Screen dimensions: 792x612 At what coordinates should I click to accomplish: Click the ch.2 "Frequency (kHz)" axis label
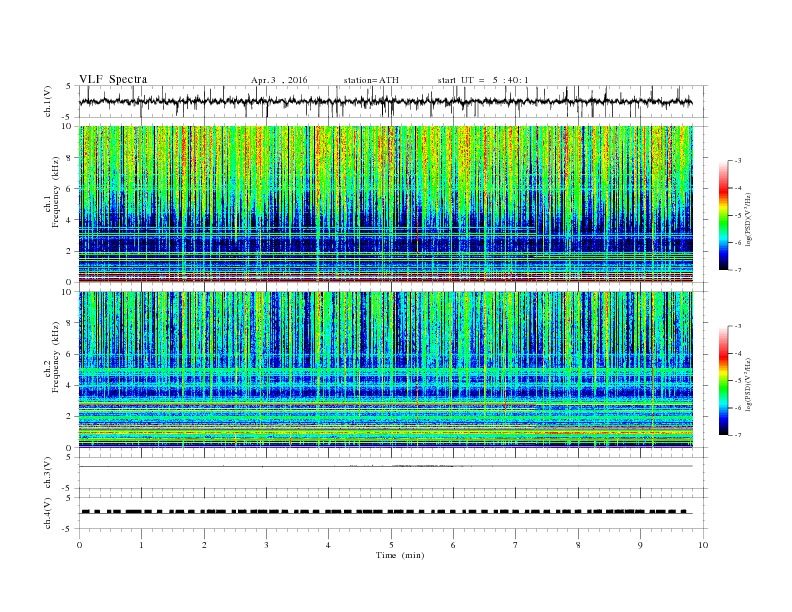point(55,357)
